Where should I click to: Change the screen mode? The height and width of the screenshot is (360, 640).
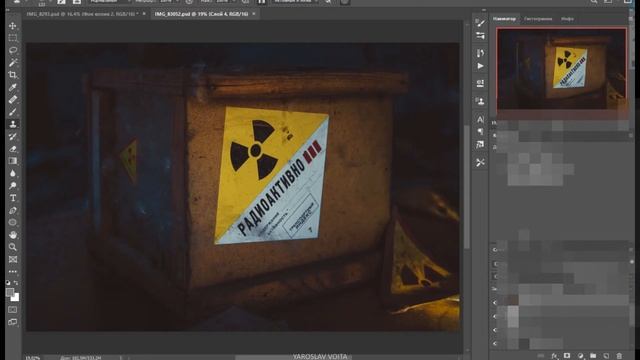coord(13,322)
